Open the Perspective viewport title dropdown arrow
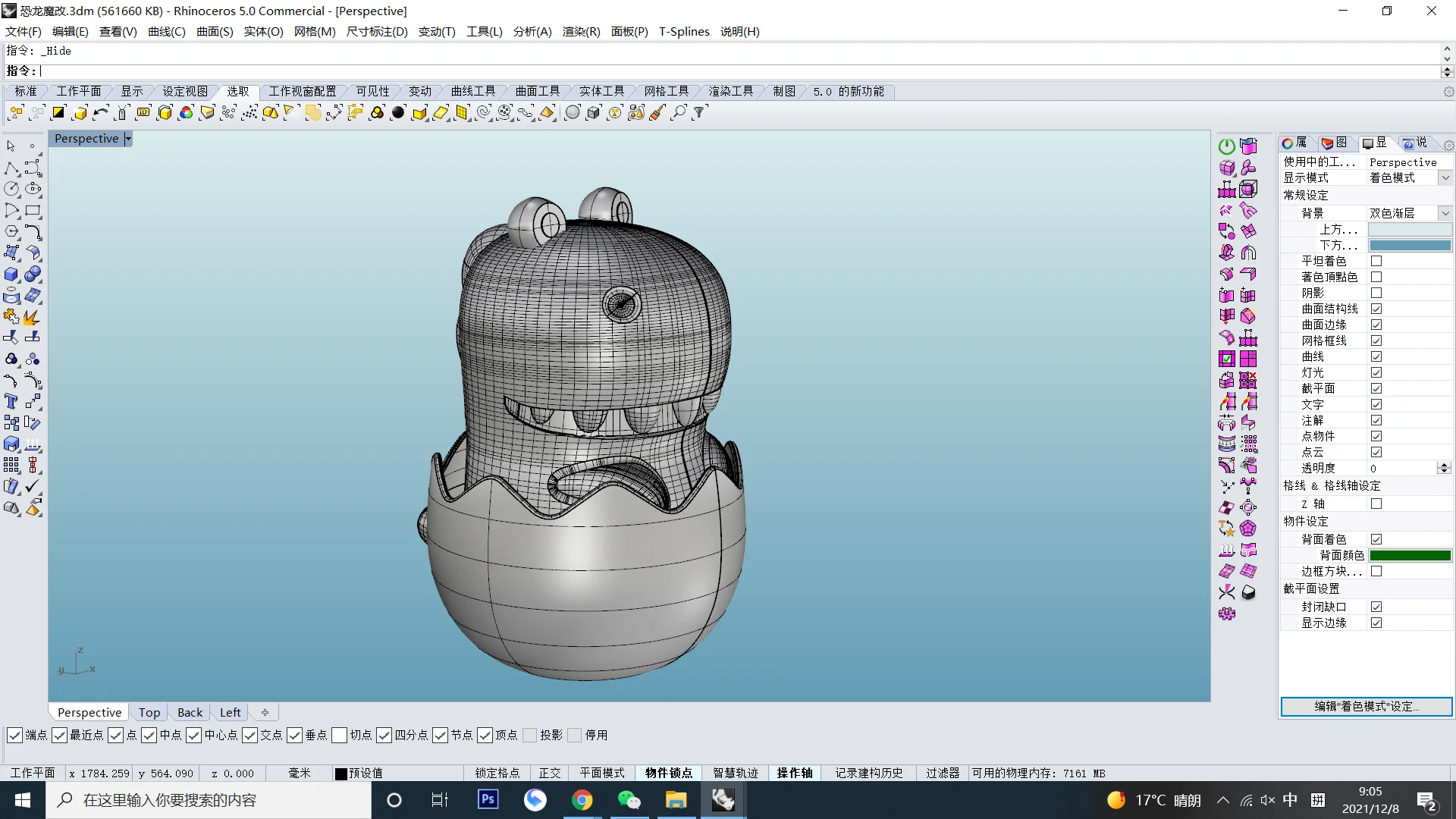The height and width of the screenshot is (819, 1456). tap(128, 139)
